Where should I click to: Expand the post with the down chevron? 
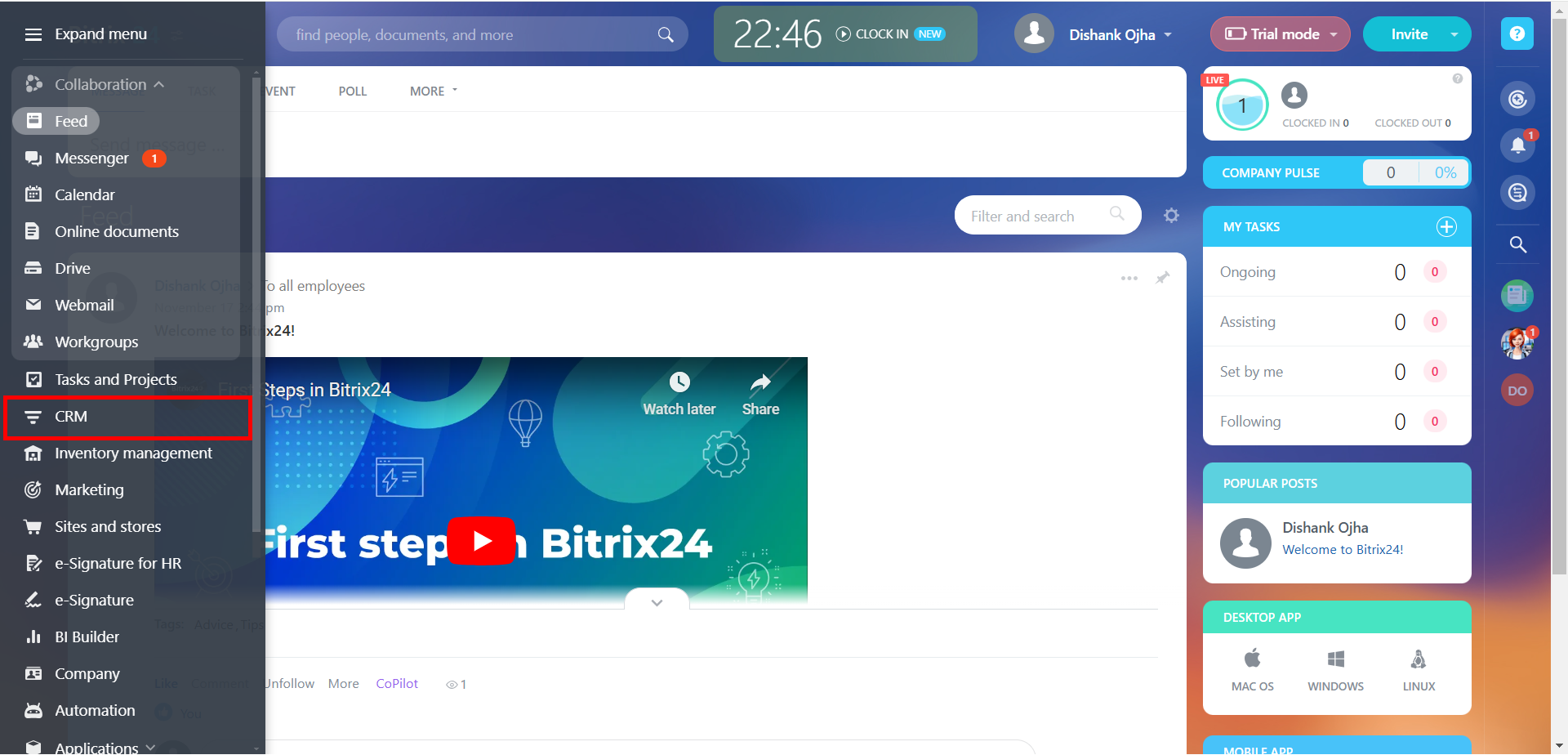(657, 602)
